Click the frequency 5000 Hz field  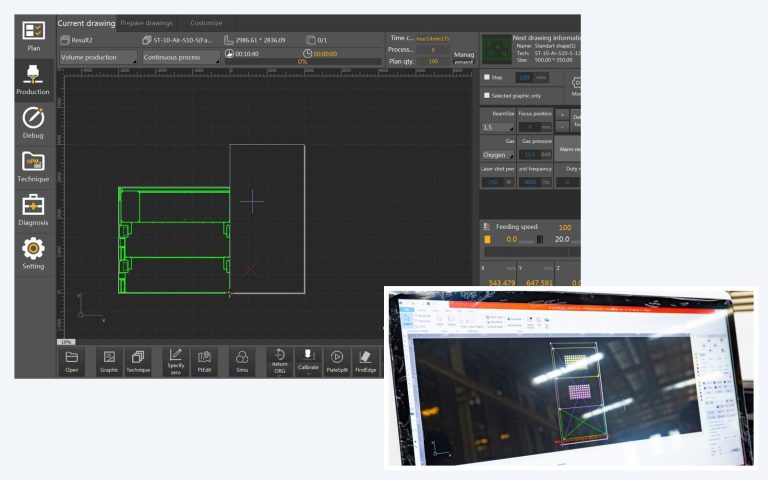535,182
